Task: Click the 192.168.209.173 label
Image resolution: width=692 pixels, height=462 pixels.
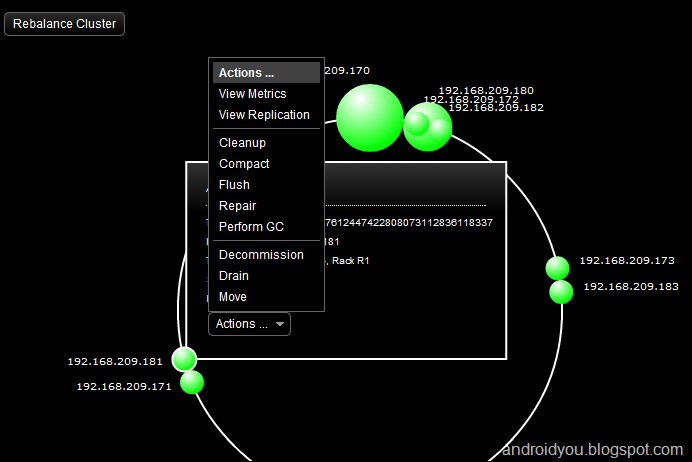Action: click(627, 260)
